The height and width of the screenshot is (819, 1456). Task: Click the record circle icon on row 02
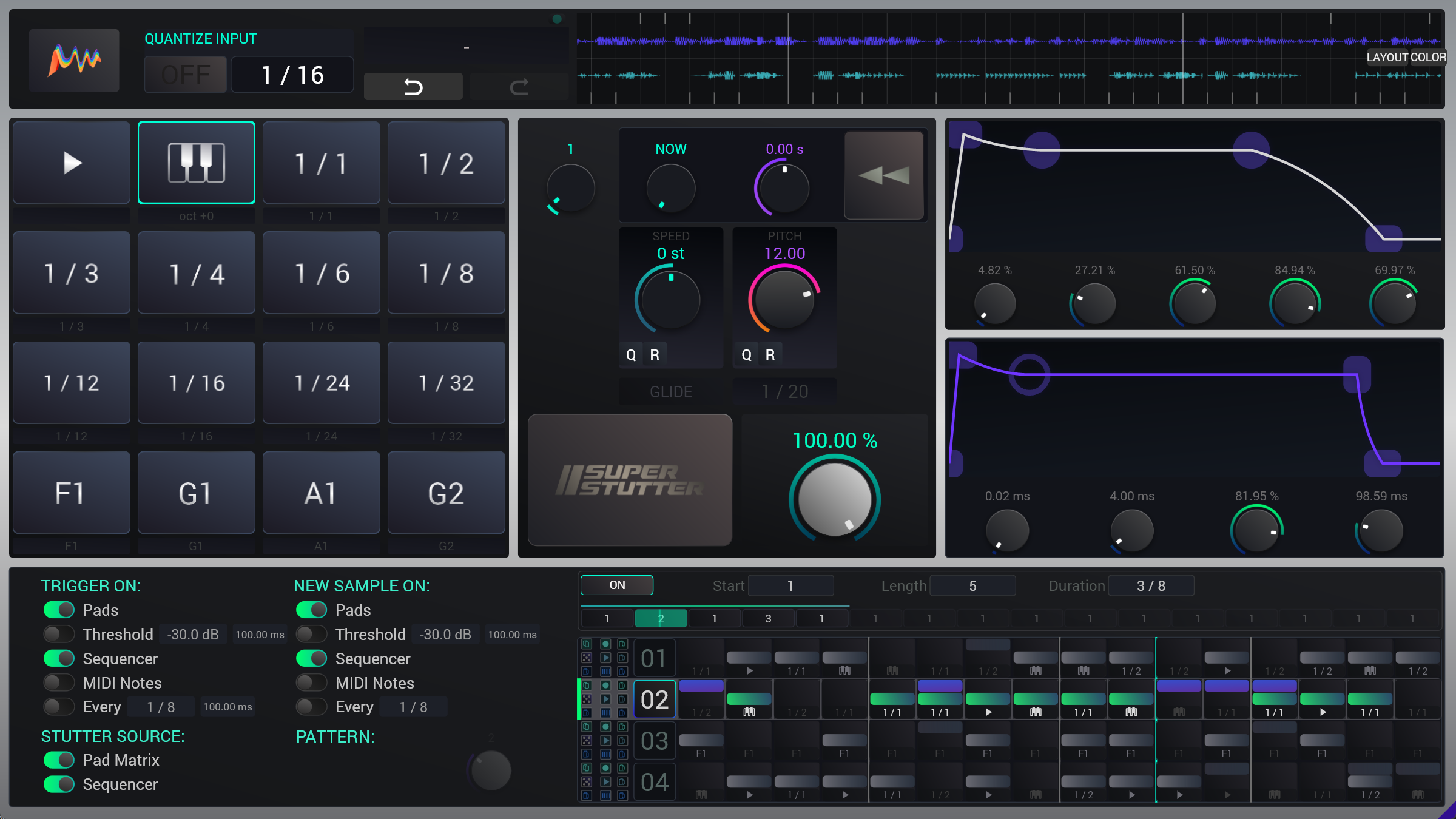point(605,684)
